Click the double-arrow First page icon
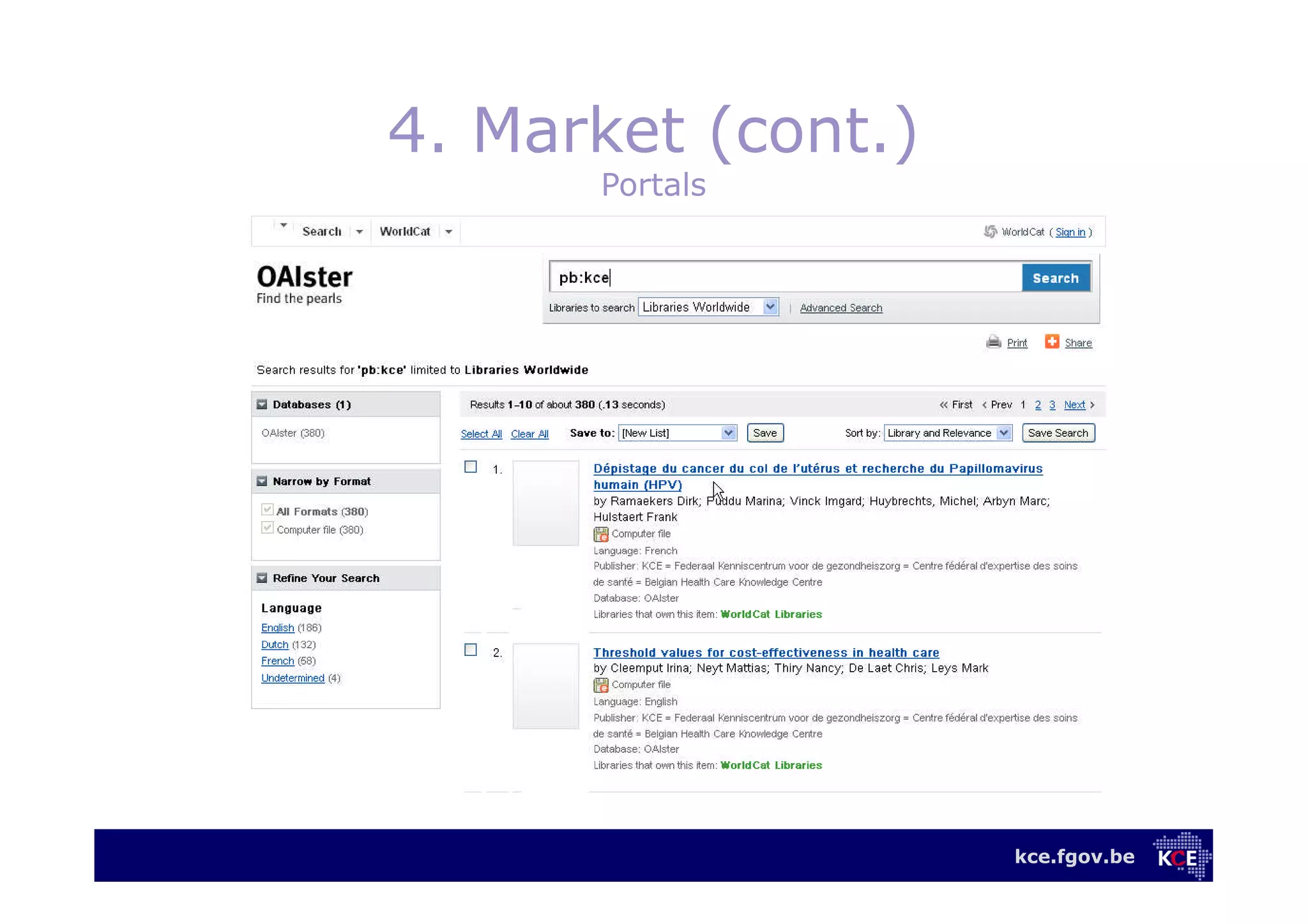The height and width of the screenshot is (924, 1308). pos(943,405)
